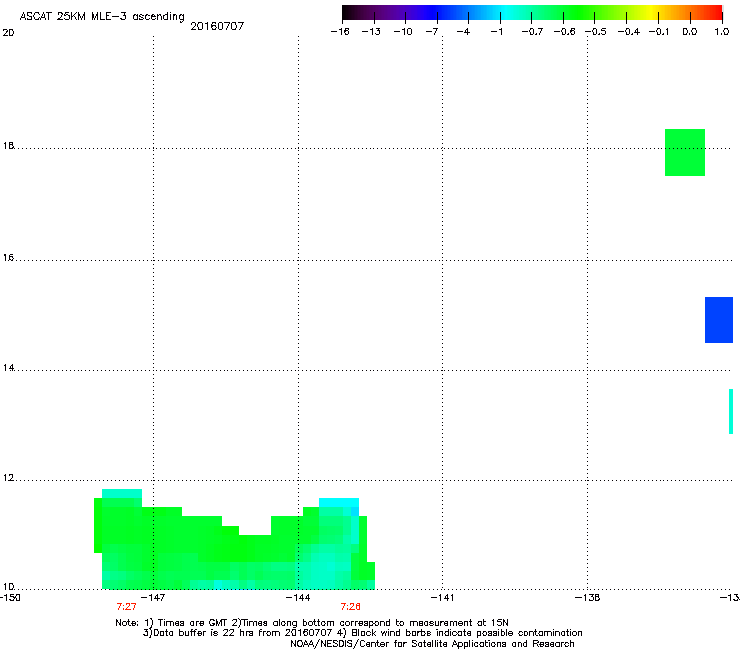
Task: Click the longitude label -150
Action: pyautogui.click(x=10, y=598)
